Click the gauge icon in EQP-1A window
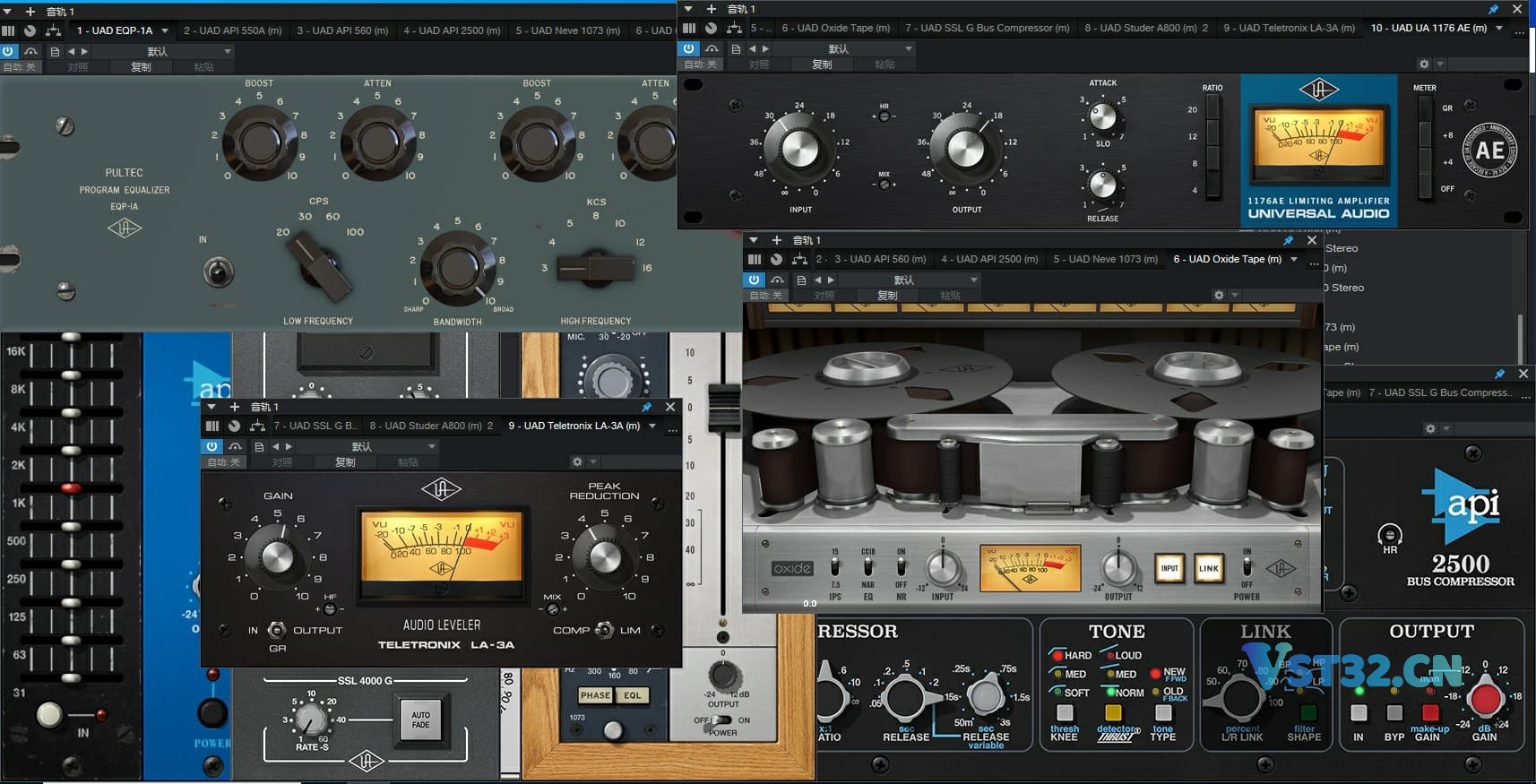Viewport: 1536px width, 784px height. [x=30, y=30]
